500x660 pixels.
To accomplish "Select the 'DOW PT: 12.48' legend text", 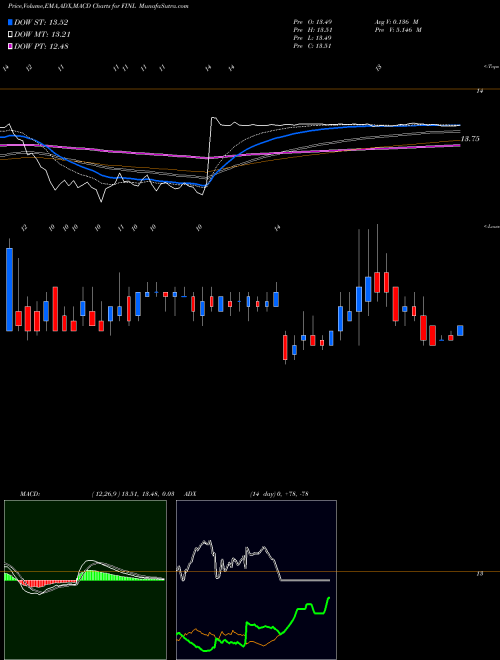I will click(x=41, y=46).
